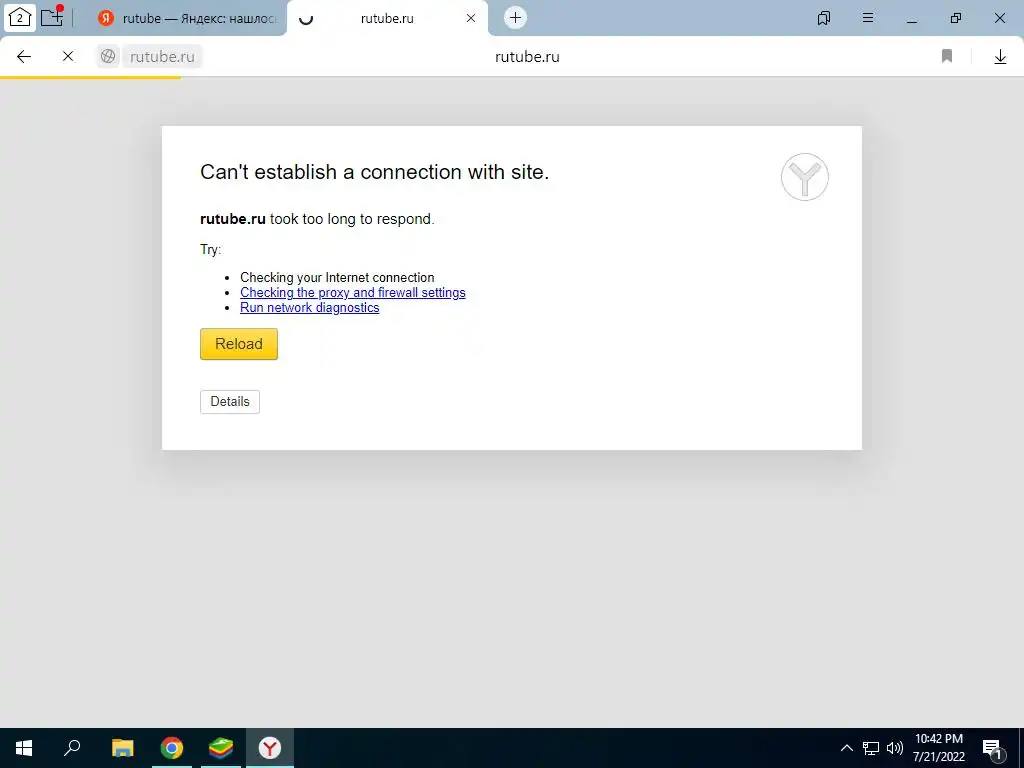Open the notification center icon
This screenshot has width=1024, height=768.
click(992, 749)
